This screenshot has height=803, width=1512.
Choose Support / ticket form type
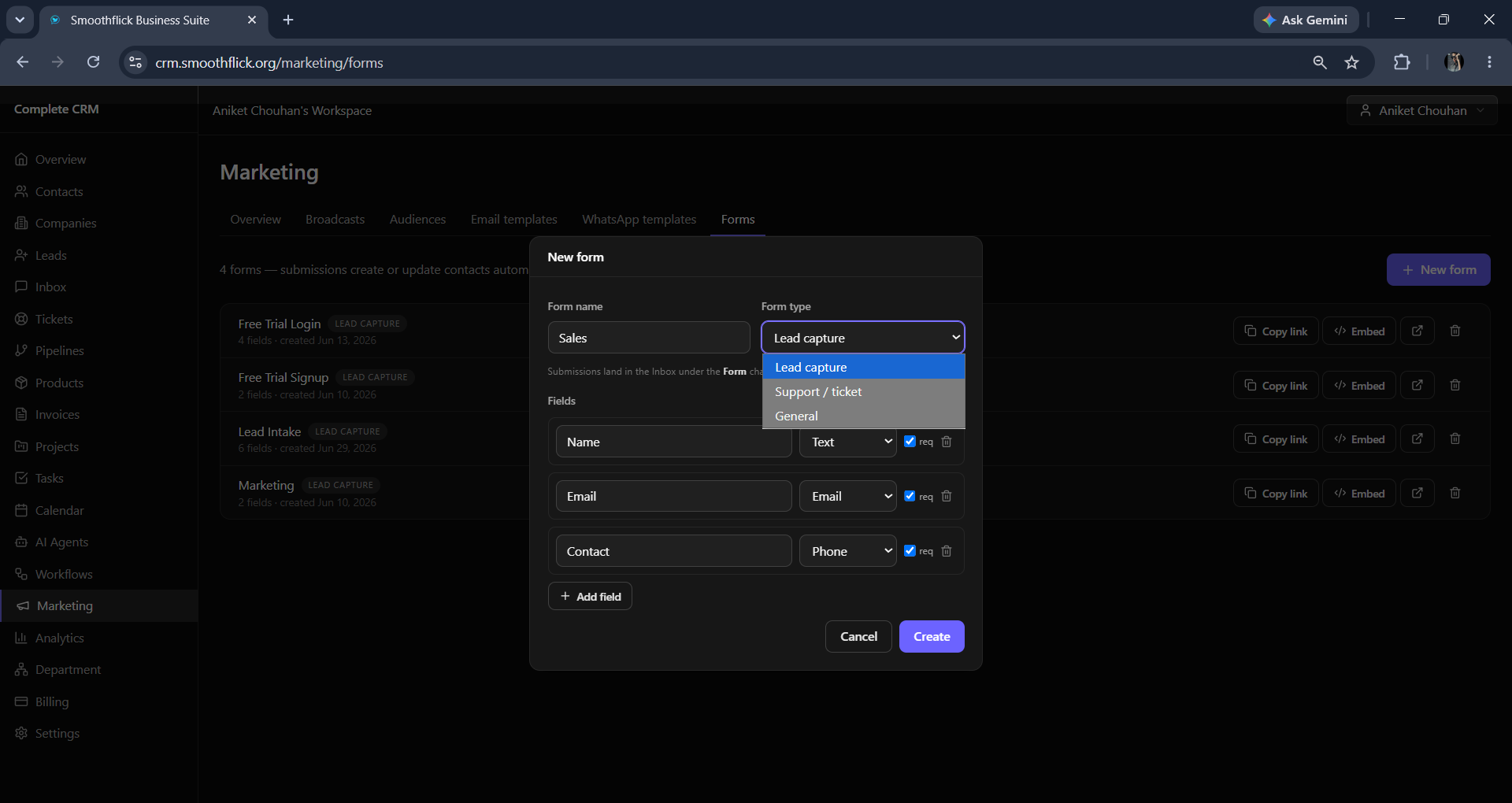click(x=863, y=391)
